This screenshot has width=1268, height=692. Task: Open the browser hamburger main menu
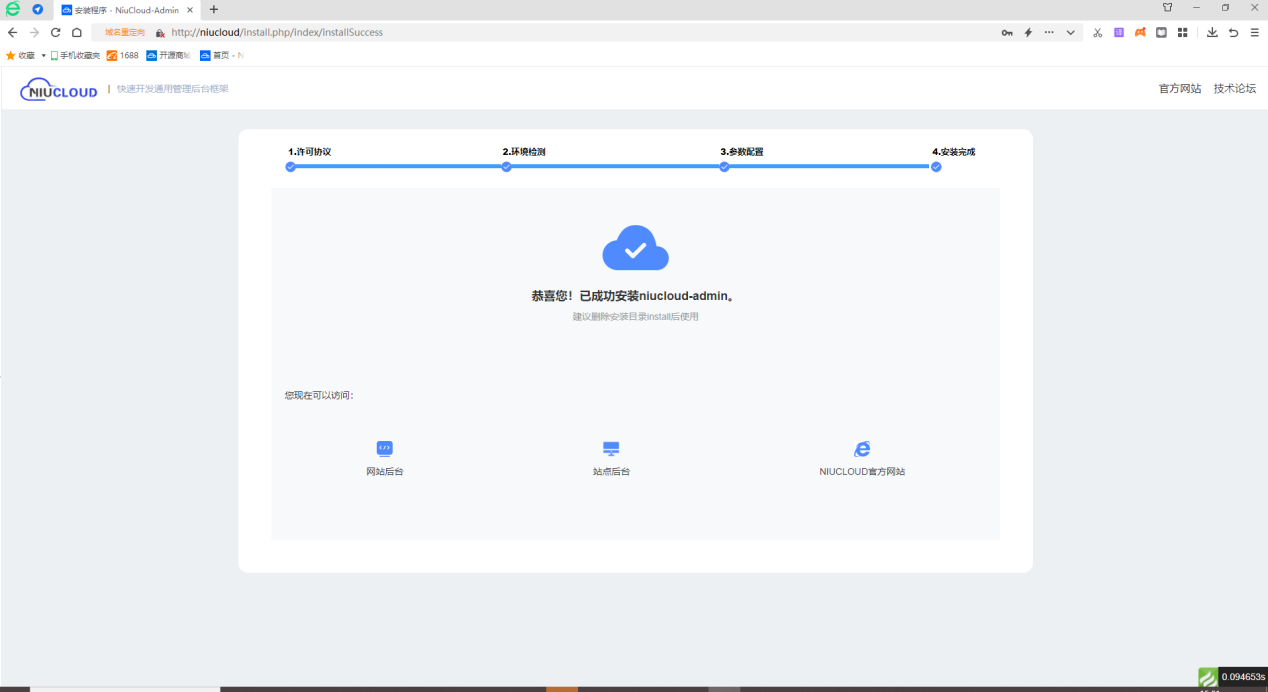point(1254,32)
